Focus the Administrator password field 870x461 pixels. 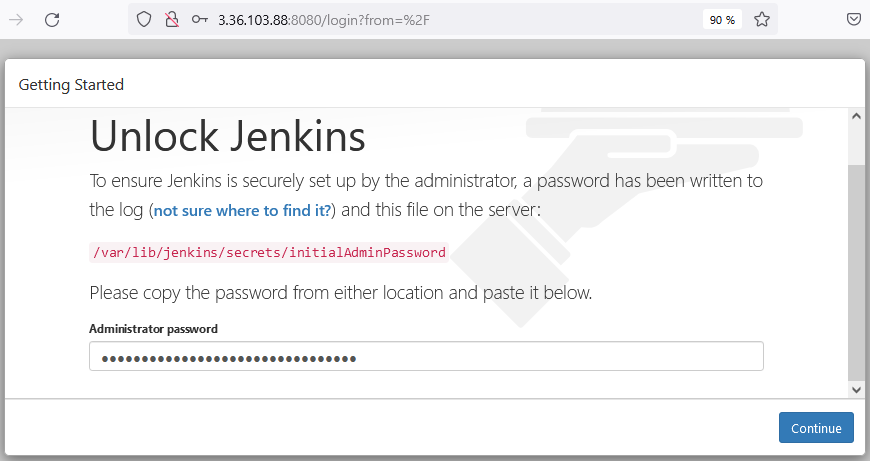[x=426, y=356]
